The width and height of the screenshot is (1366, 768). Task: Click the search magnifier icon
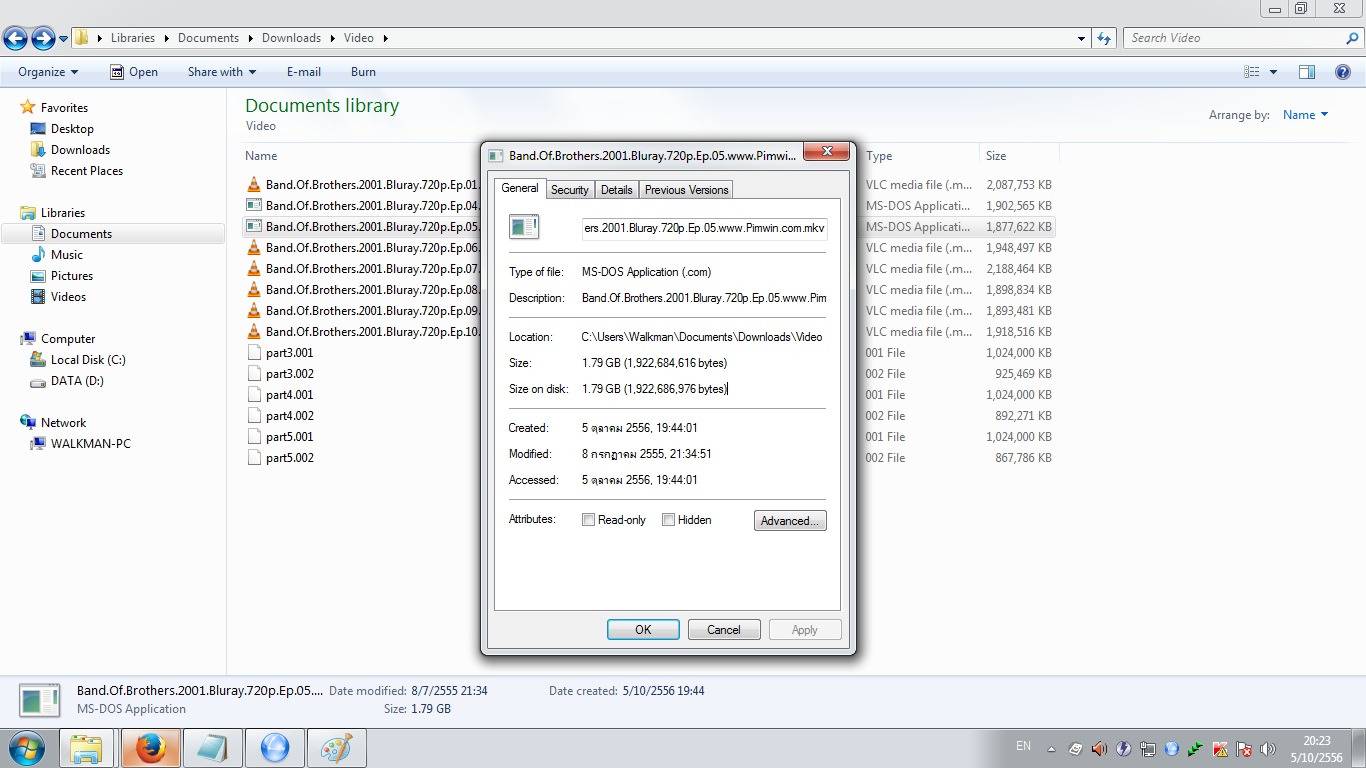pyautogui.click(x=1352, y=38)
